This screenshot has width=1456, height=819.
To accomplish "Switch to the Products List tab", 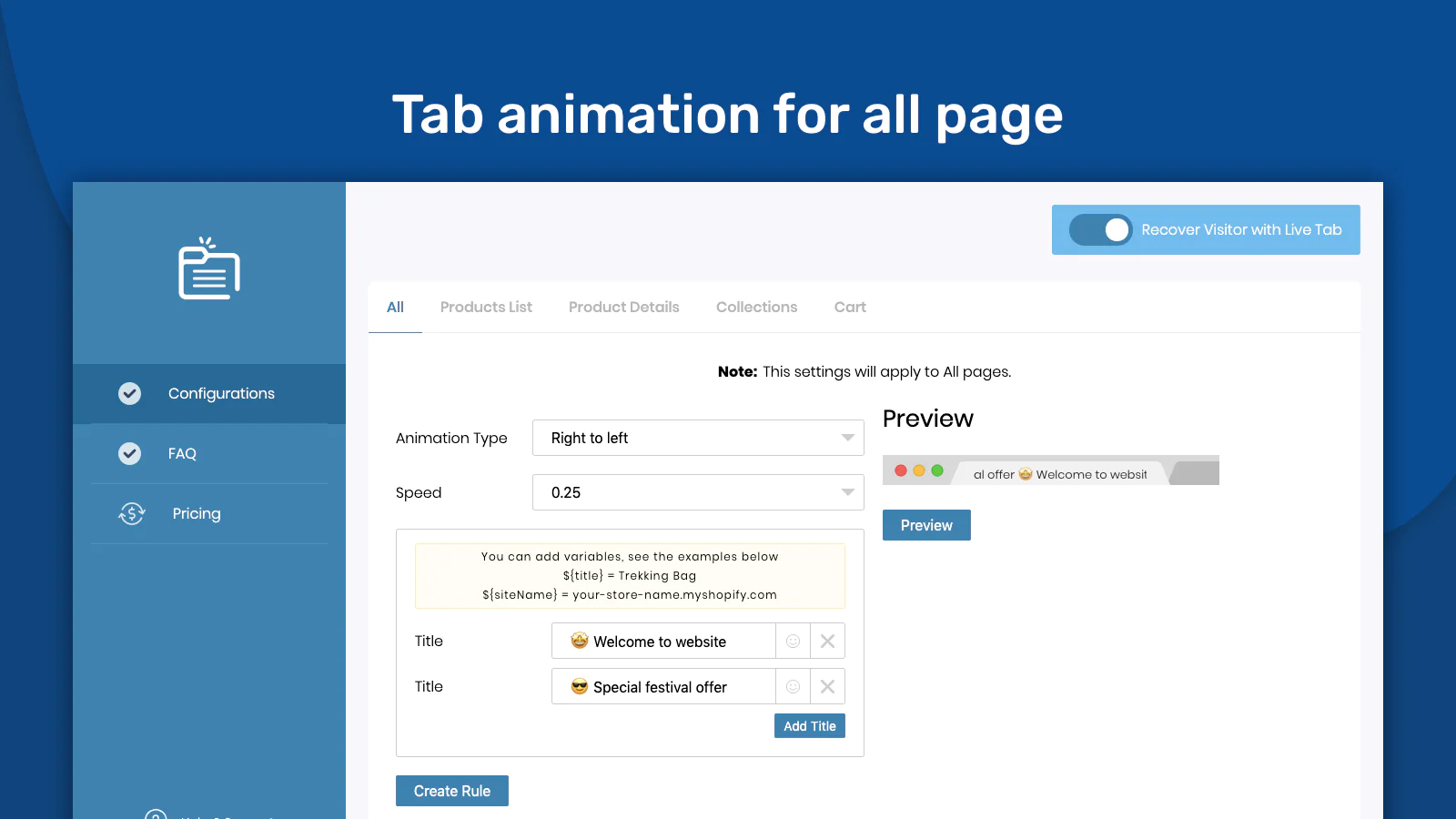I will (x=486, y=307).
